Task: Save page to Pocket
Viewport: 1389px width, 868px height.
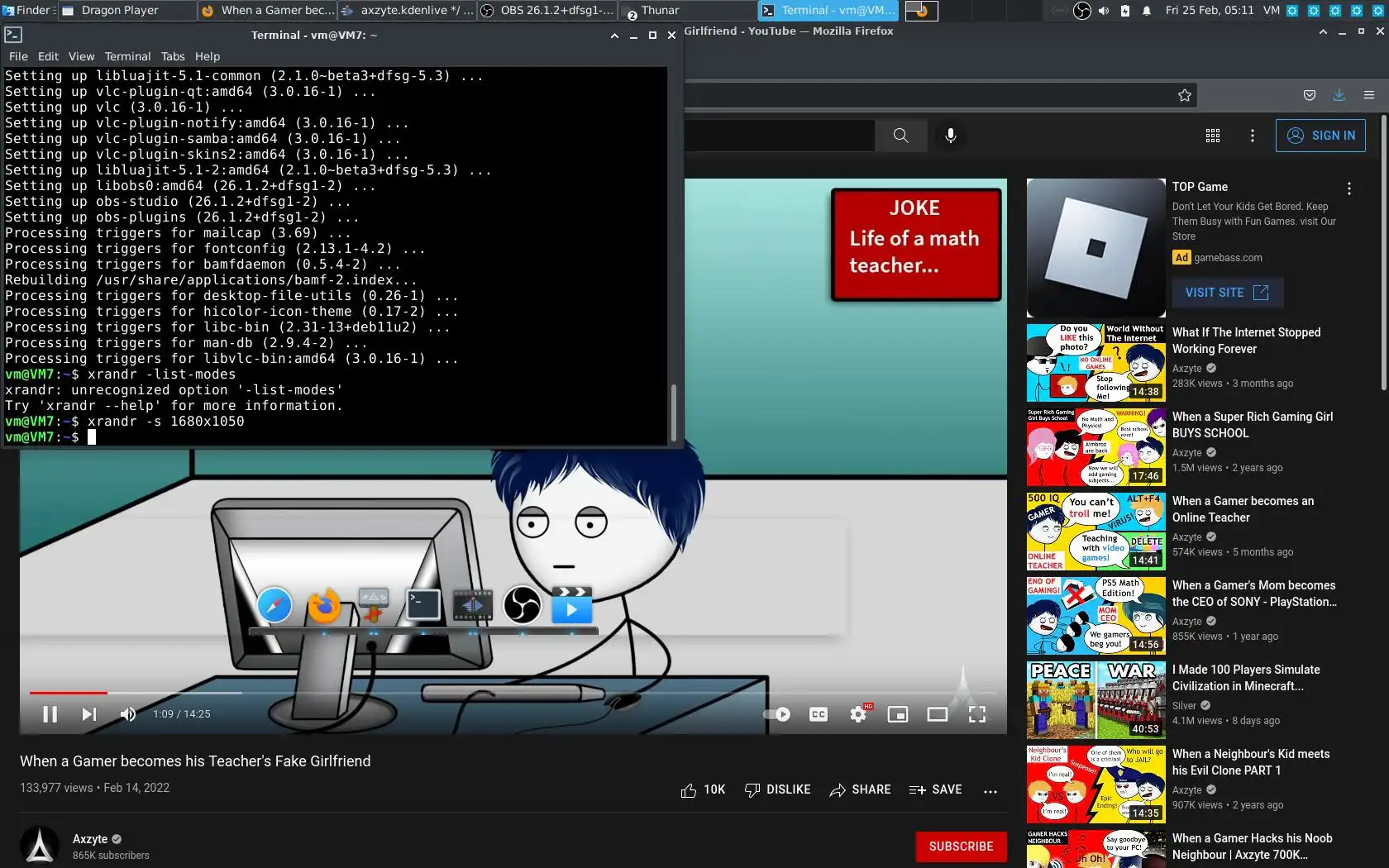Action: (x=1310, y=95)
